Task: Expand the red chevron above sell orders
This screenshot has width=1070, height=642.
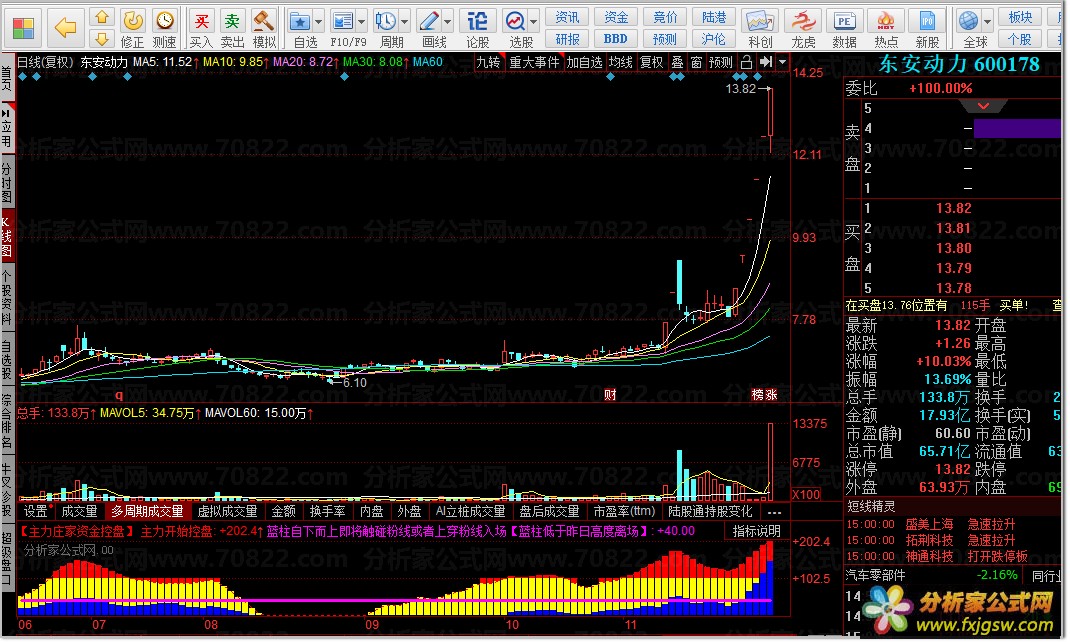Action: 983,106
